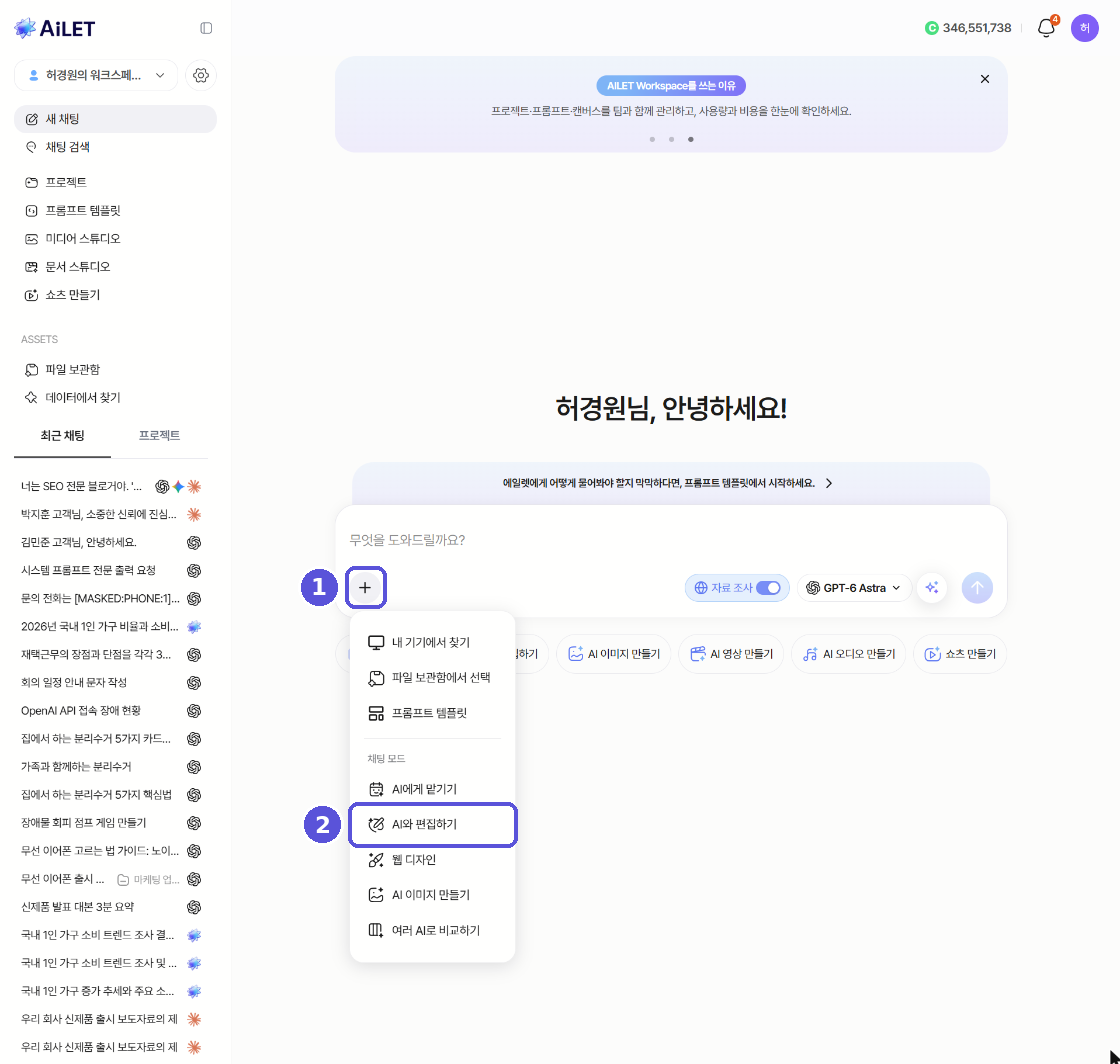This screenshot has width=1120, height=1064.
Task: Click the AI 오디오 만들기 chip
Action: 849,654
